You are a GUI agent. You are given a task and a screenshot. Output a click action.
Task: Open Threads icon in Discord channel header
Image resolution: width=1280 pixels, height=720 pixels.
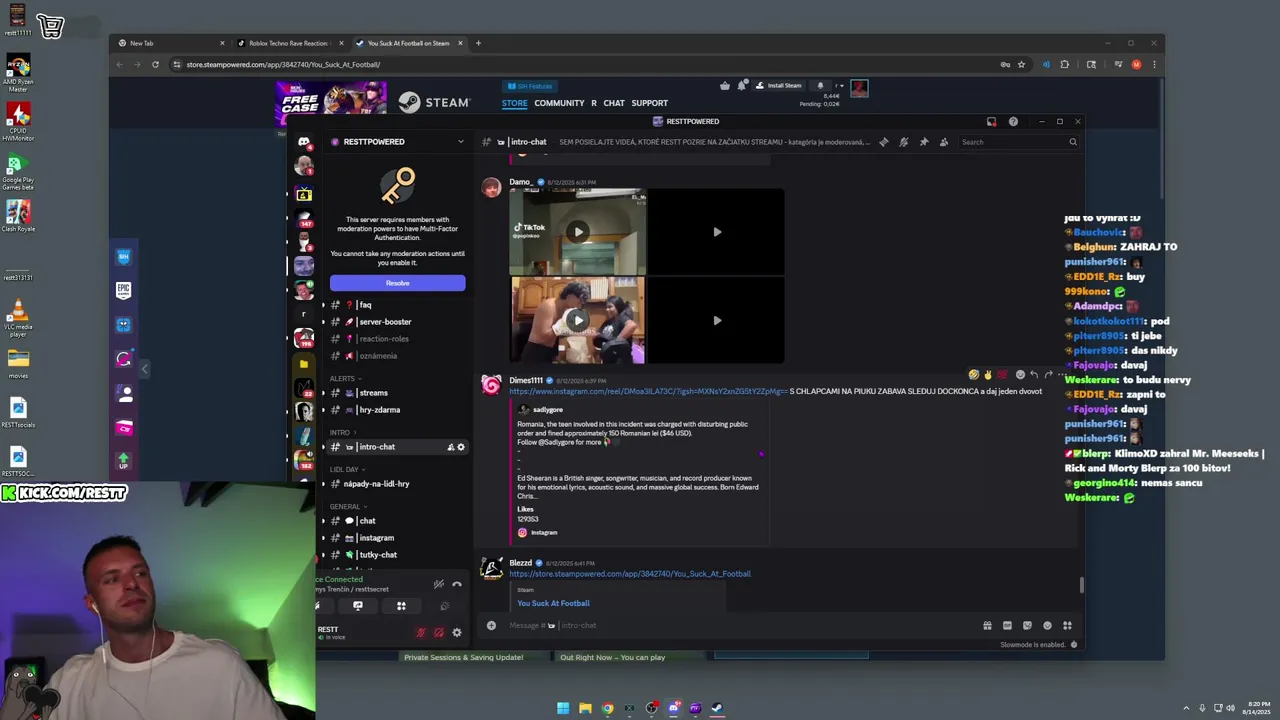click(x=884, y=142)
